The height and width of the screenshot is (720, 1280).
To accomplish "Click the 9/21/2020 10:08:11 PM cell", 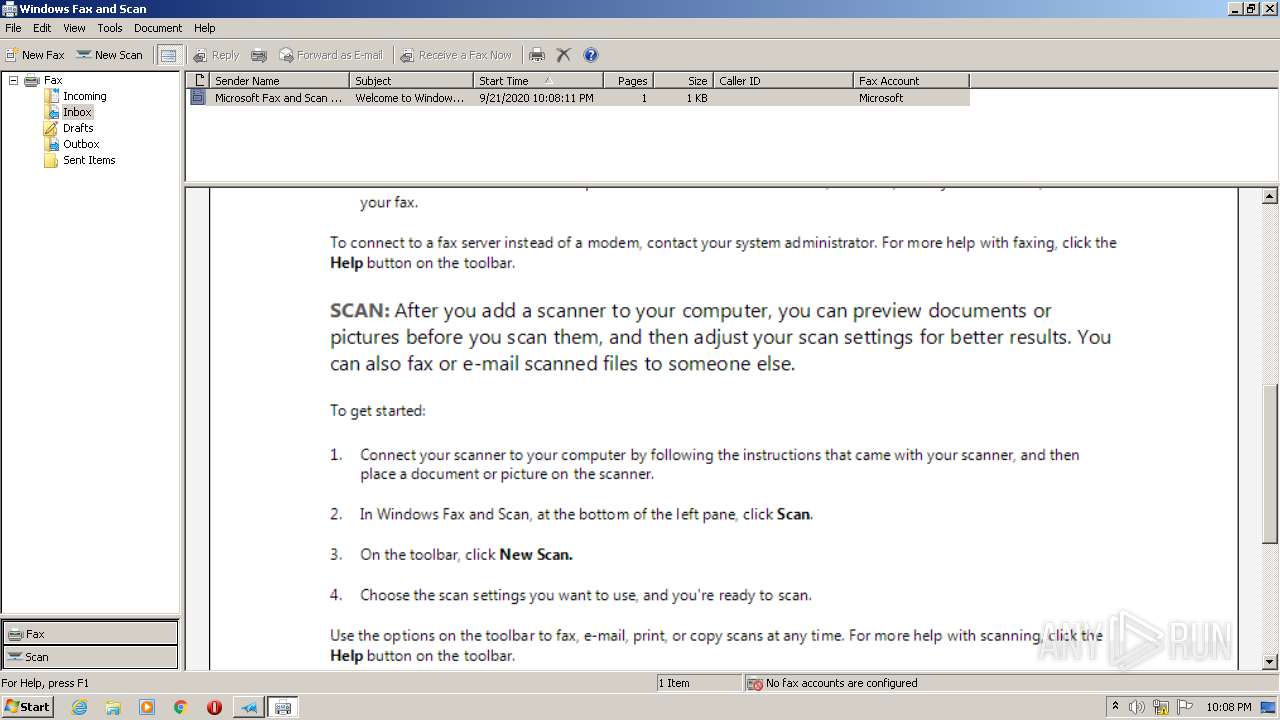I will (x=536, y=98).
